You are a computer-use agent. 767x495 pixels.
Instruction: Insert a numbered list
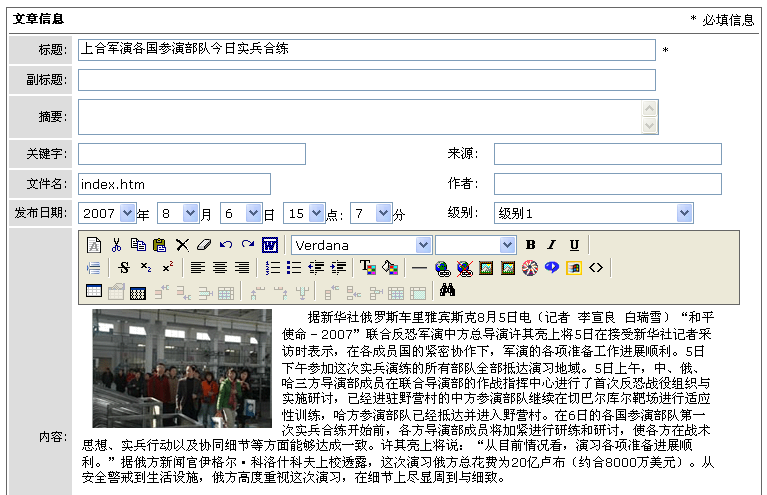coord(272,268)
